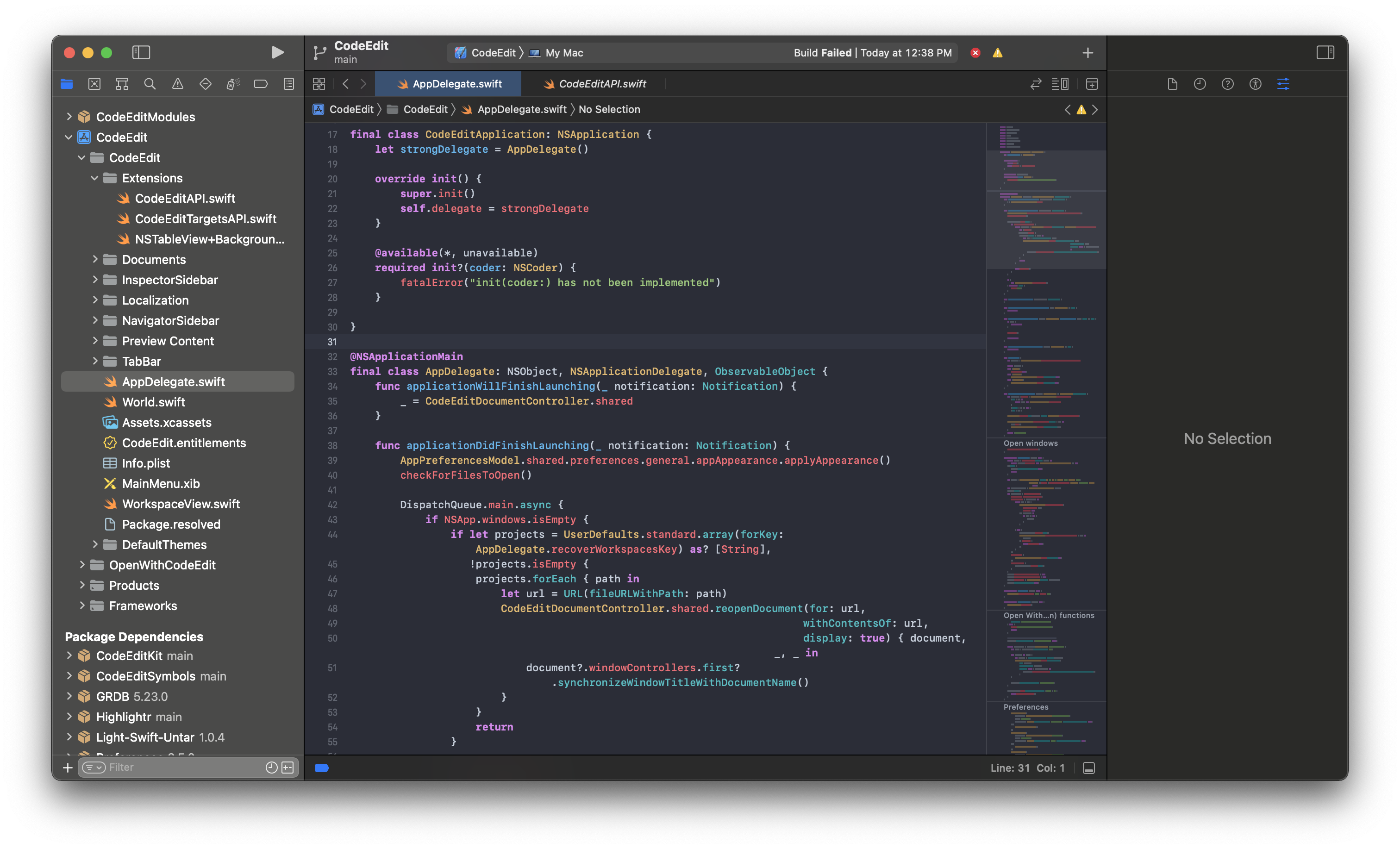Toggle the navigator sidebar

tap(141, 52)
